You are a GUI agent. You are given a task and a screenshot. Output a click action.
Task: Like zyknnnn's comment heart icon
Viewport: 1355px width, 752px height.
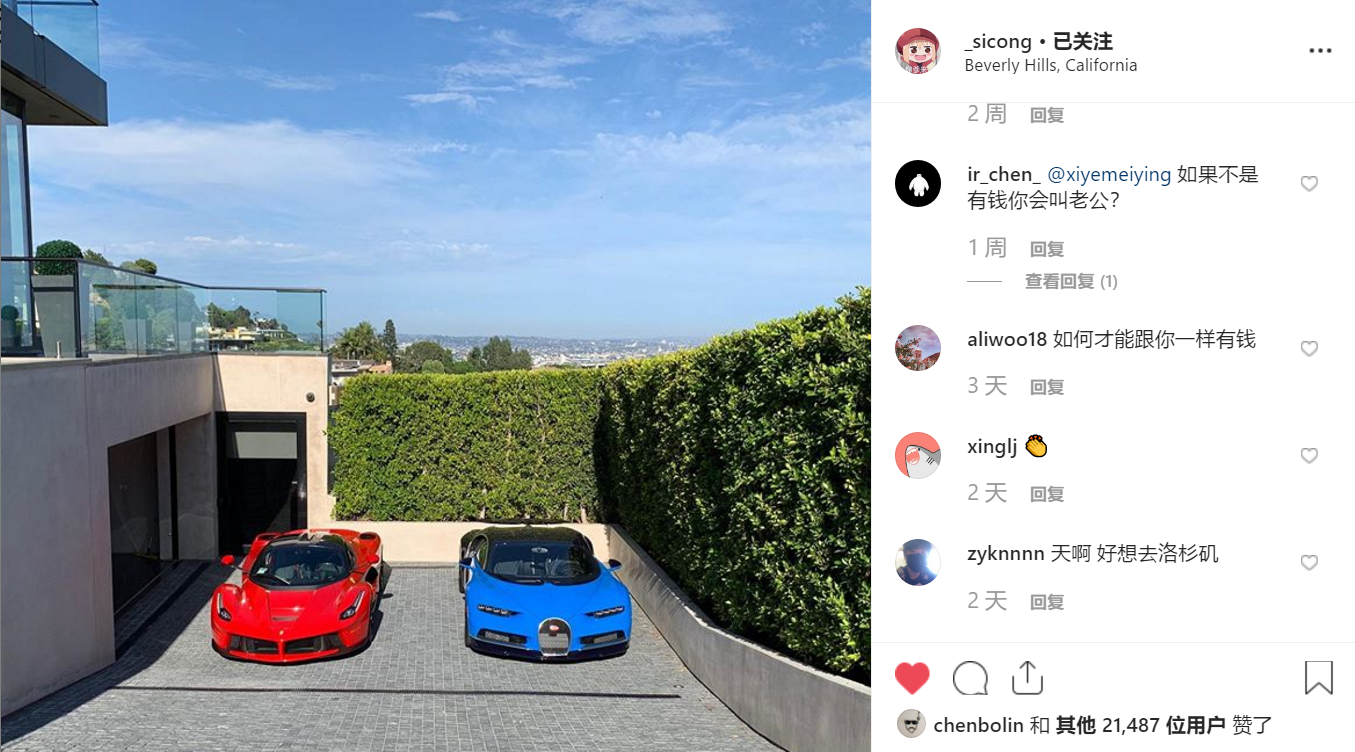(1309, 563)
